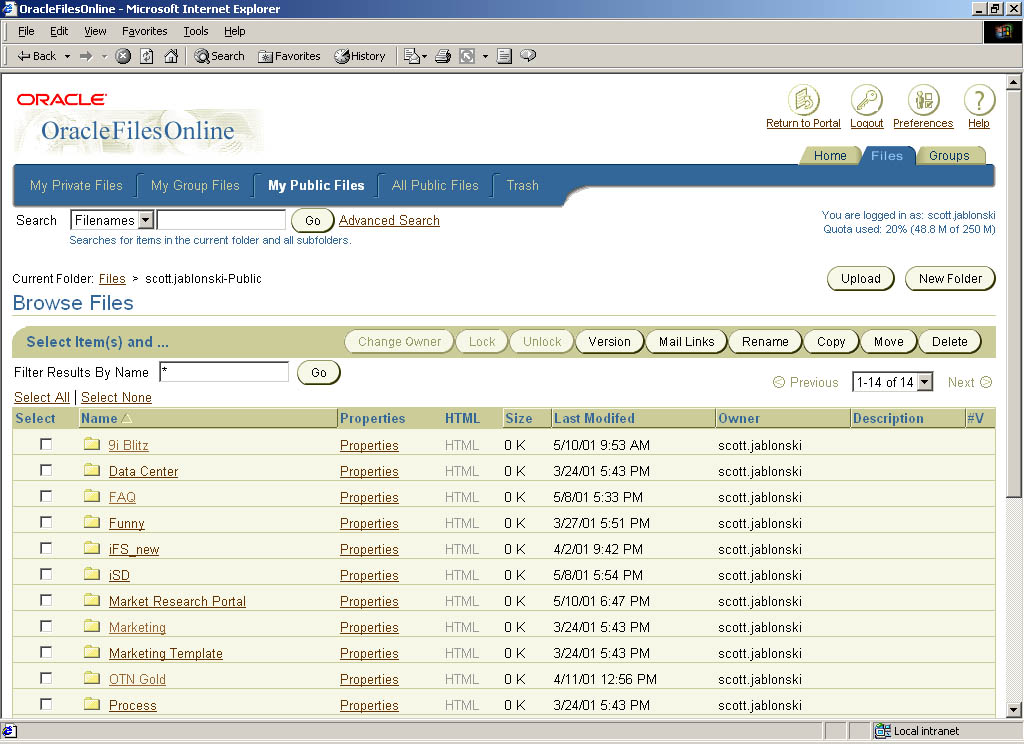Viewport: 1024px width, 744px height.
Task: Open the Favorites toolbar button
Action: [289, 56]
